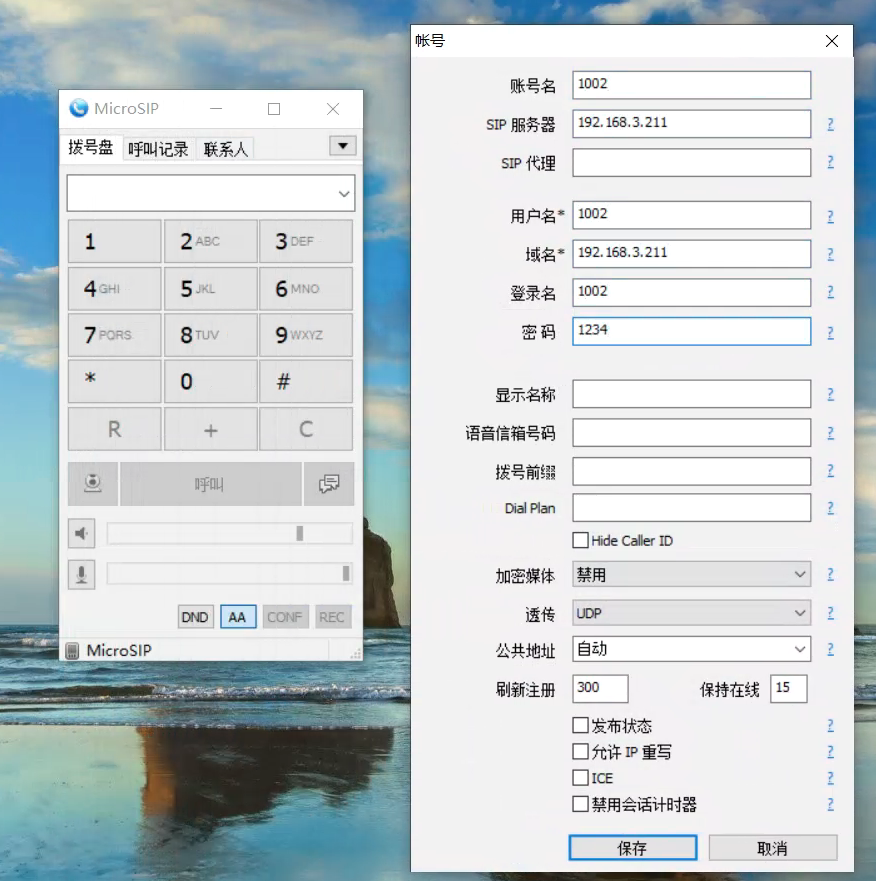Check the 发布状态 checkbox
The height and width of the screenshot is (881, 876).
tap(580, 725)
